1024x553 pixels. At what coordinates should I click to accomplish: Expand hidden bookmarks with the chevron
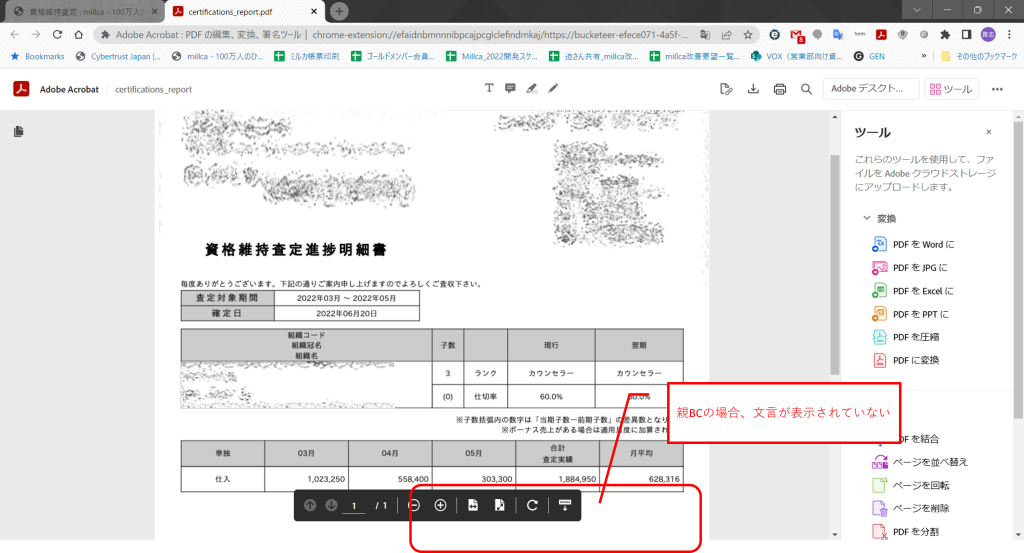point(922,56)
